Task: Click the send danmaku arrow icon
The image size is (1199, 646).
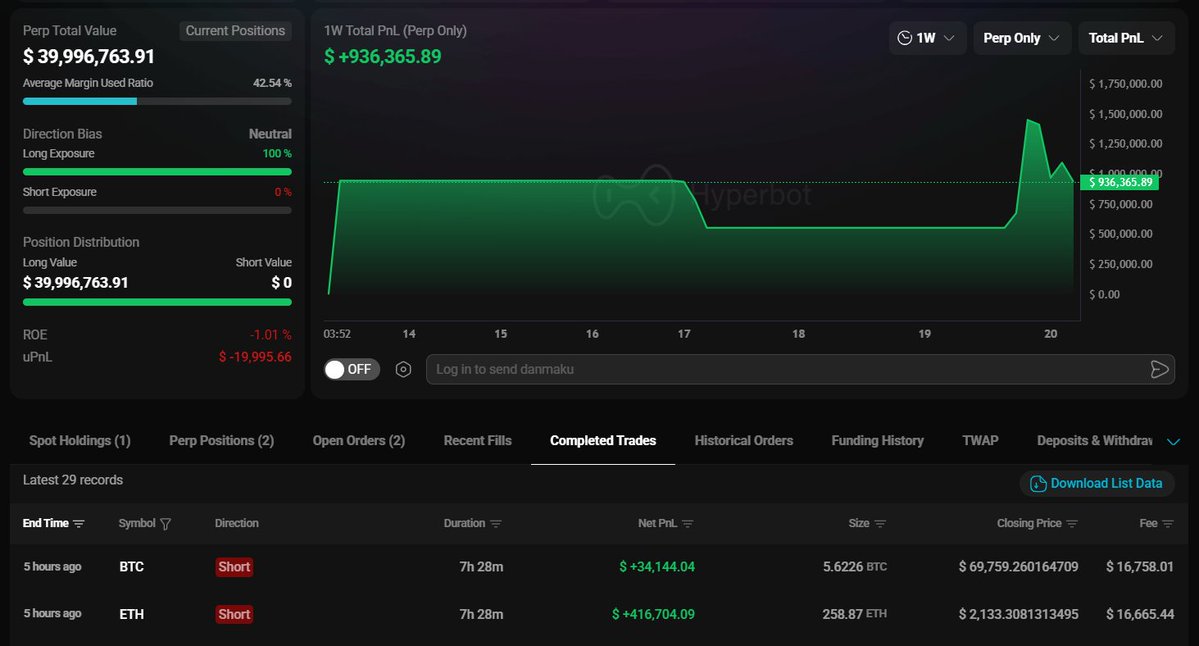Action: pyautogui.click(x=1159, y=370)
